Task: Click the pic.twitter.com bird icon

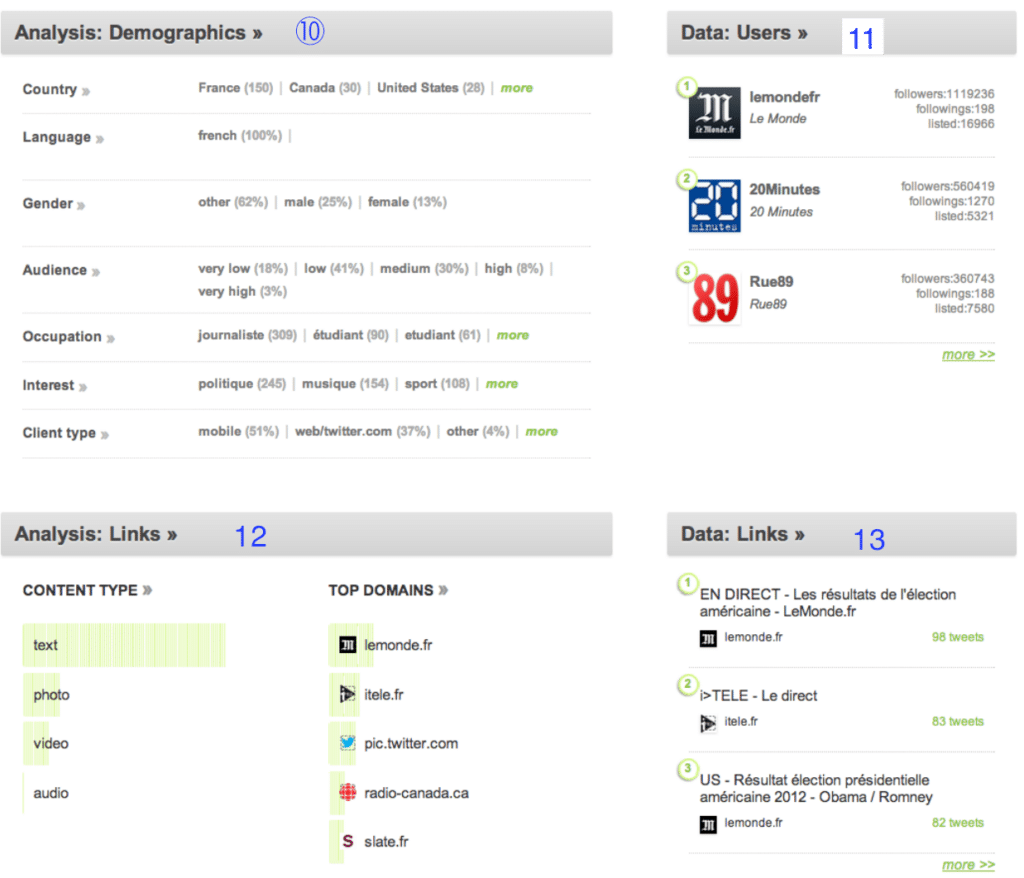Action: point(347,743)
